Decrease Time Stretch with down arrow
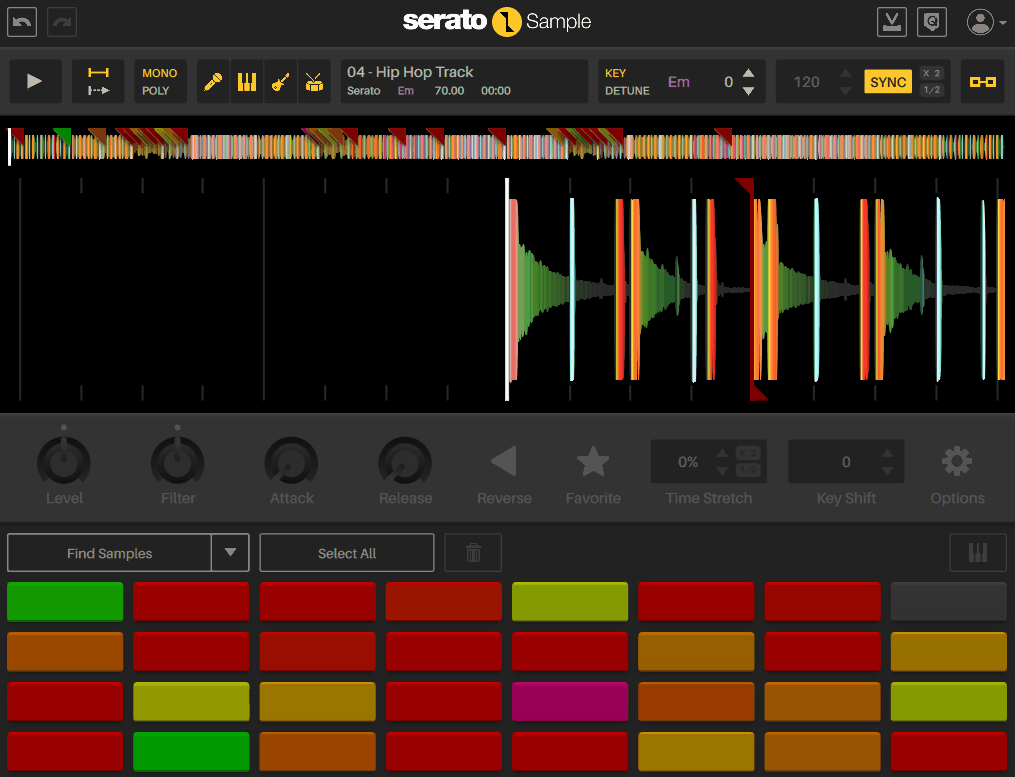This screenshot has width=1015, height=777. (x=722, y=471)
